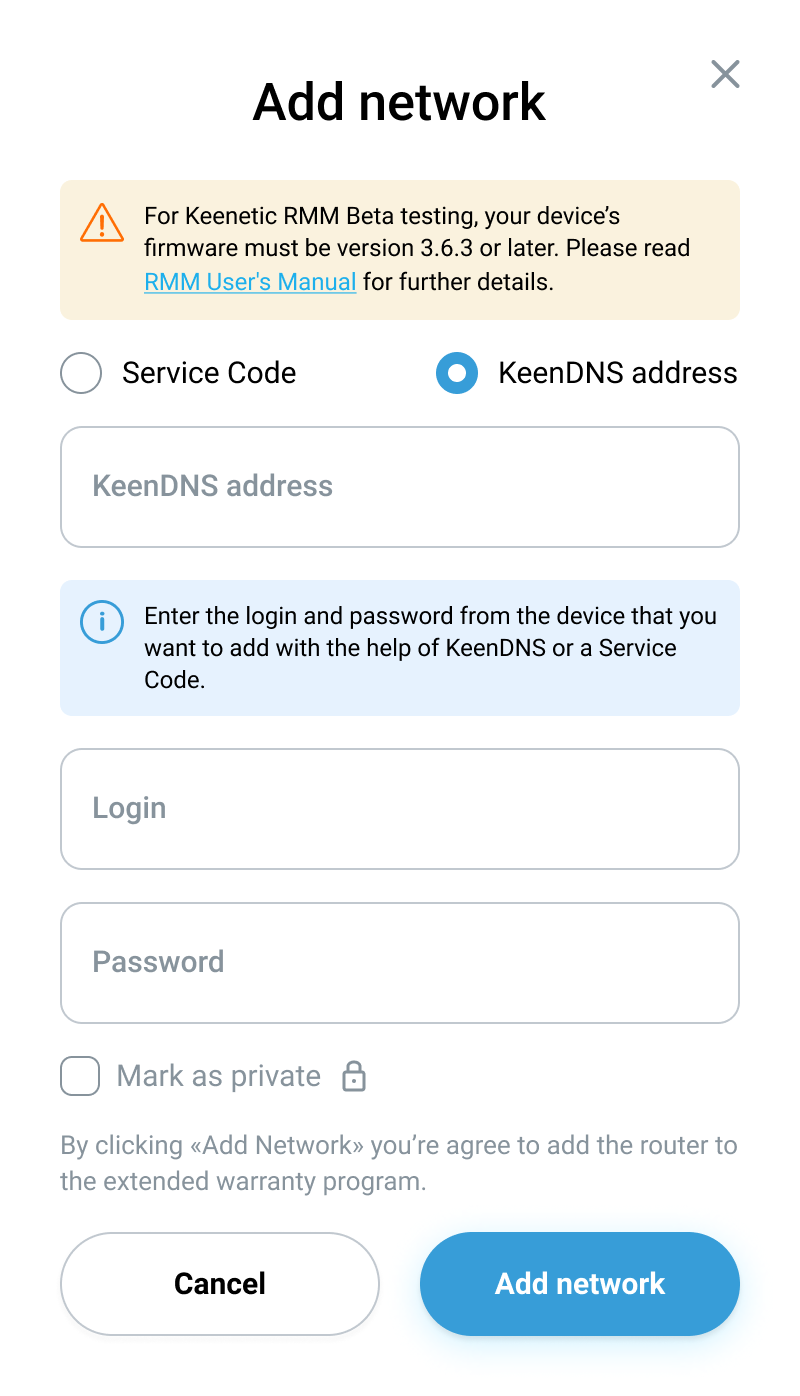800x1396 pixels.
Task: Click the login and password info banner
Action: [400, 648]
